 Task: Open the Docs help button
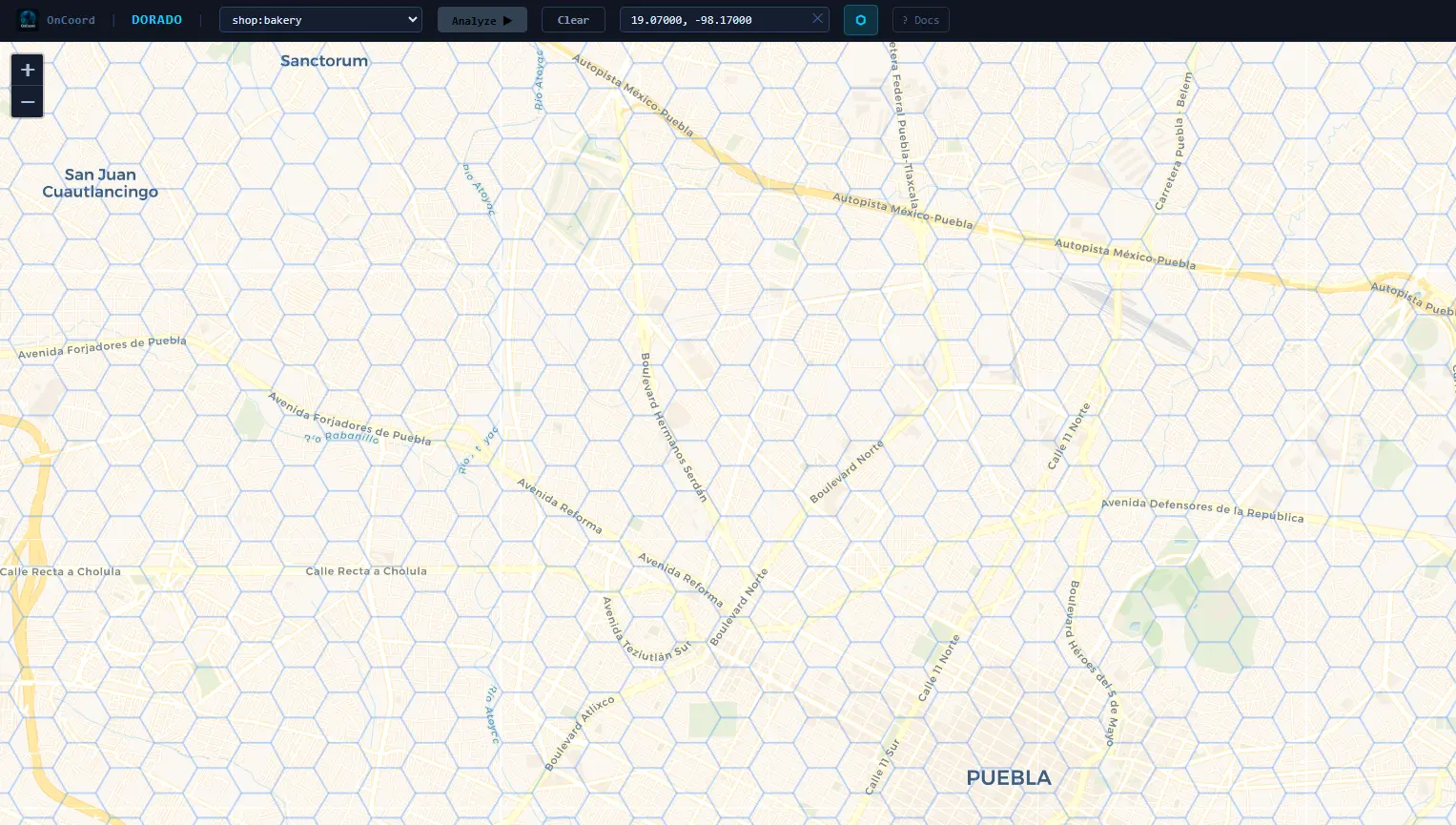point(920,20)
